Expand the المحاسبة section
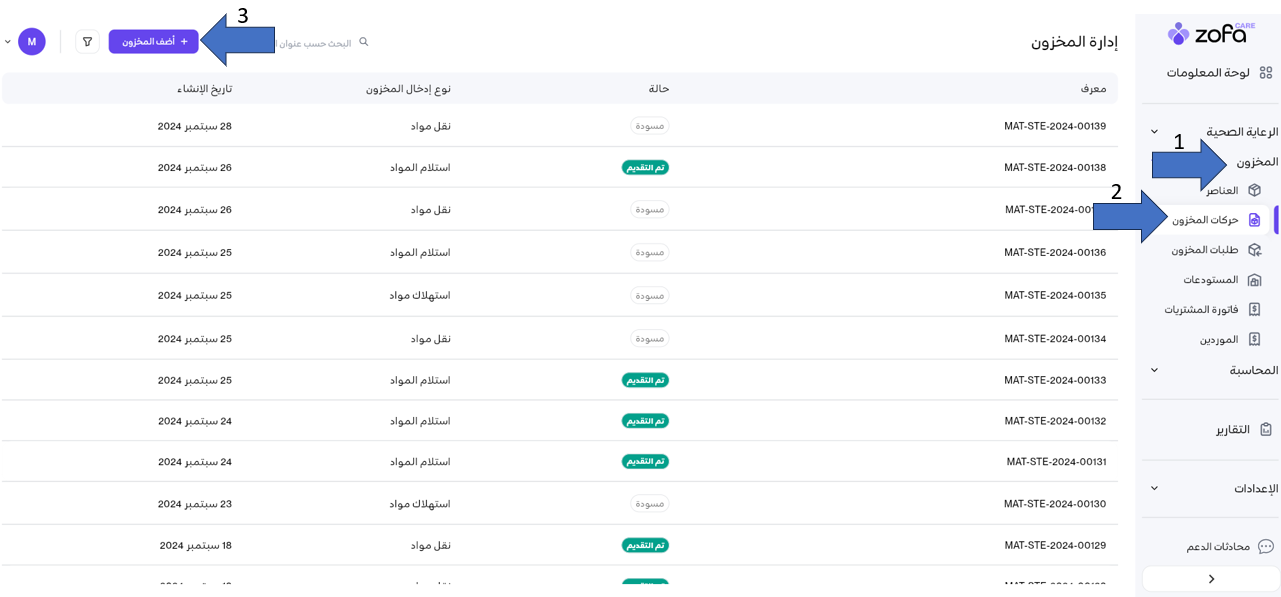The width and height of the screenshot is (1281, 597). pyautogui.click(x=1154, y=370)
